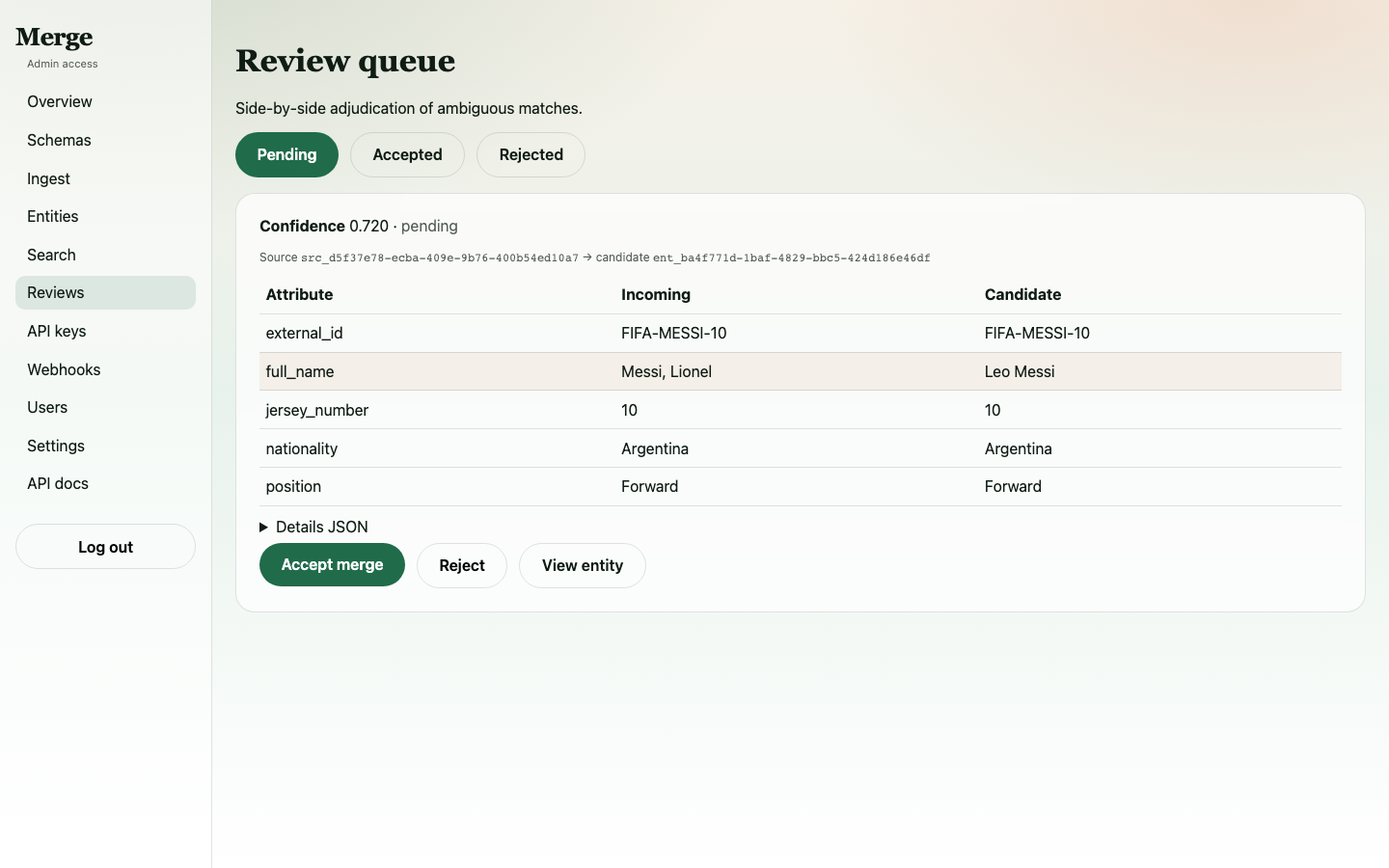1389x868 pixels.
Task: Click the position attribute cell
Action: pyautogui.click(x=437, y=486)
